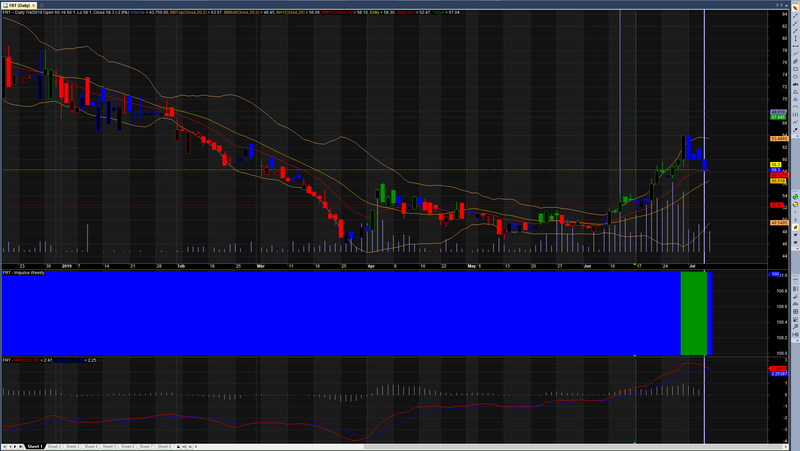Open the chart window list dropdown arrow

click(x=786, y=5)
